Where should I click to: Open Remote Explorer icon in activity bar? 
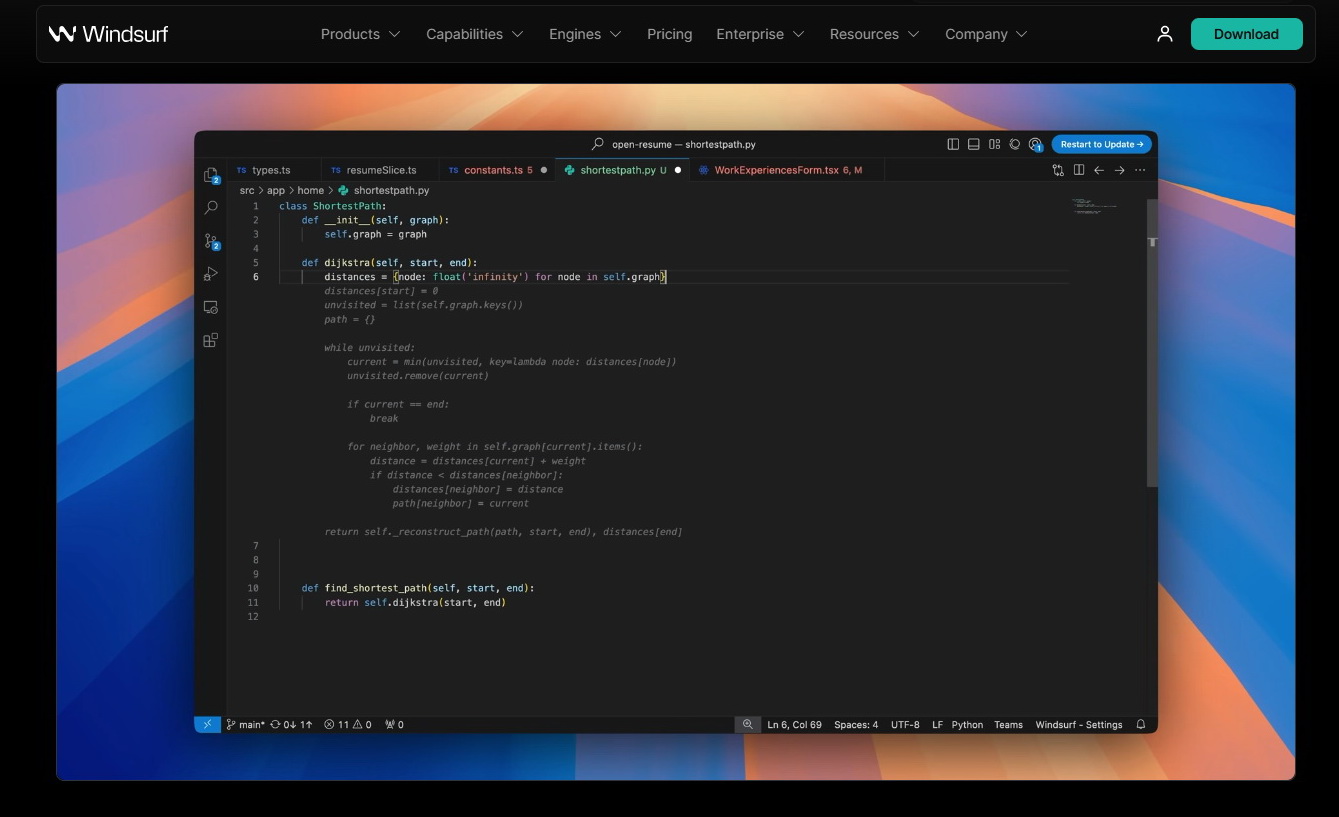(211, 307)
